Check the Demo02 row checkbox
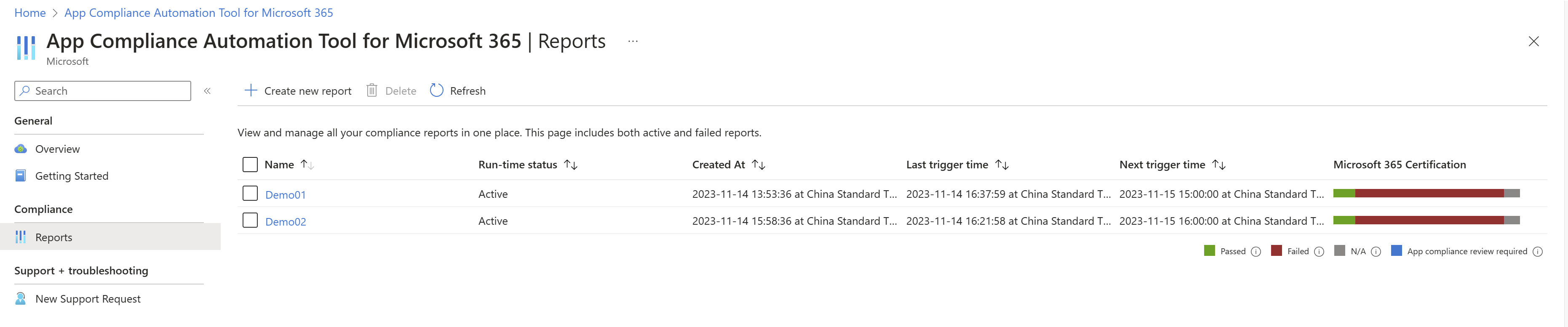Image resolution: width=1568 pixels, height=327 pixels. tap(250, 220)
